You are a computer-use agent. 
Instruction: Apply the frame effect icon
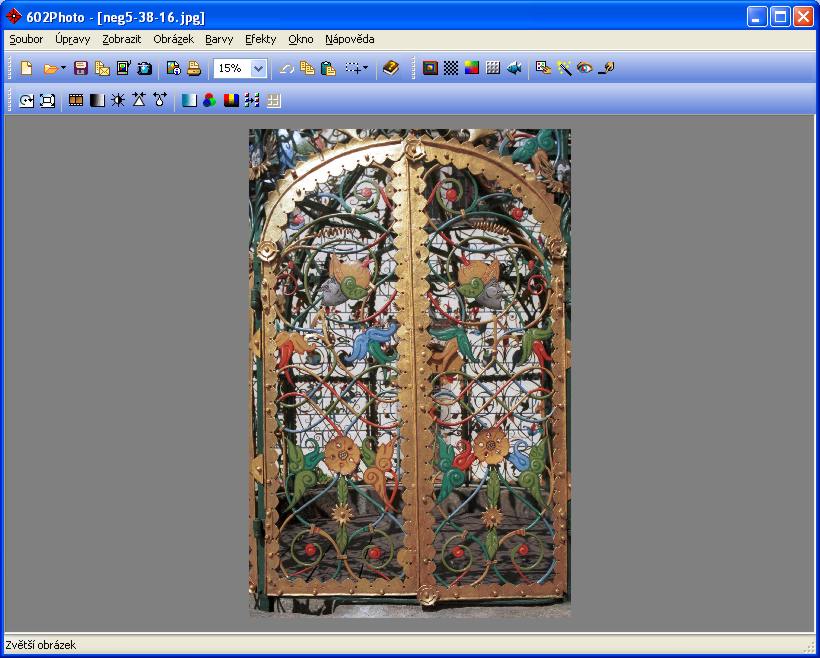(430, 68)
